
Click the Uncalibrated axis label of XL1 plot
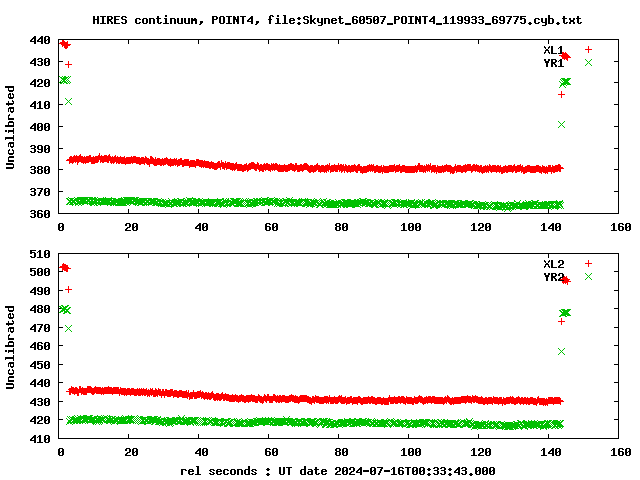(x=10, y=127)
